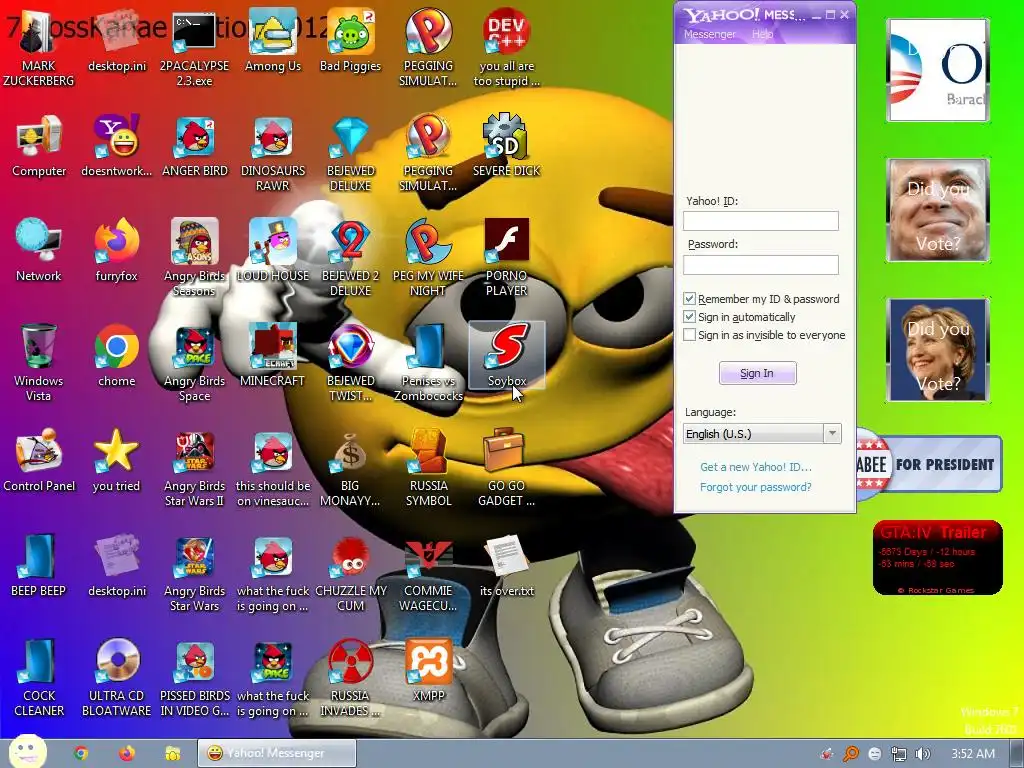Open the DINOSAURS RAWR shortcut
This screenshot has height=768, width=1024.
pos(272,152)
